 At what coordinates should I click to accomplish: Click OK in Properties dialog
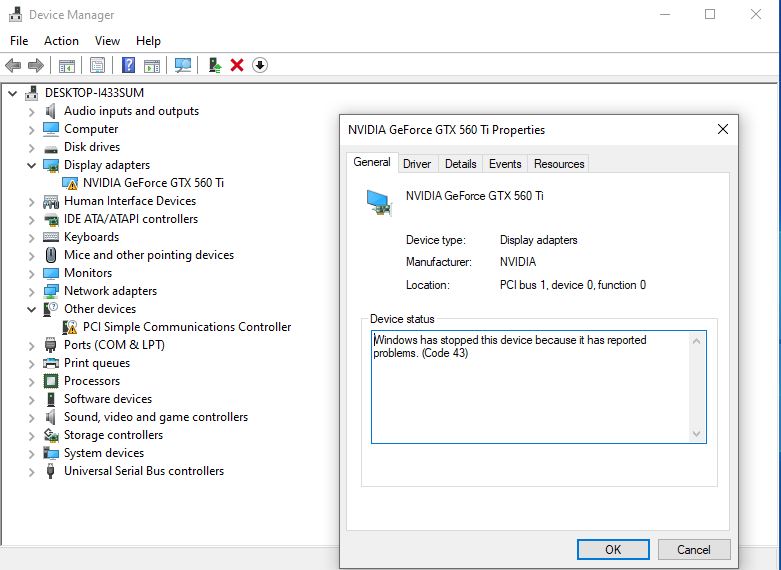(613, 550)
